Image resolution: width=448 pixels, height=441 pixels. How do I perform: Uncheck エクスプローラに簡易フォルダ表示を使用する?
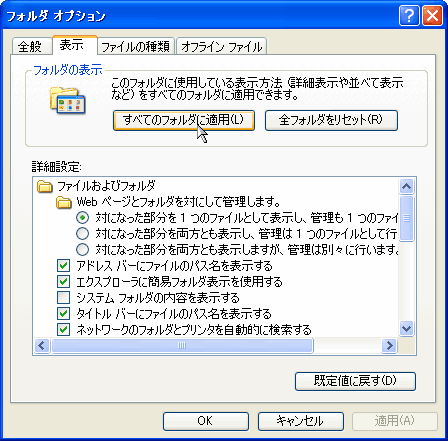click(x=63, y=282)
